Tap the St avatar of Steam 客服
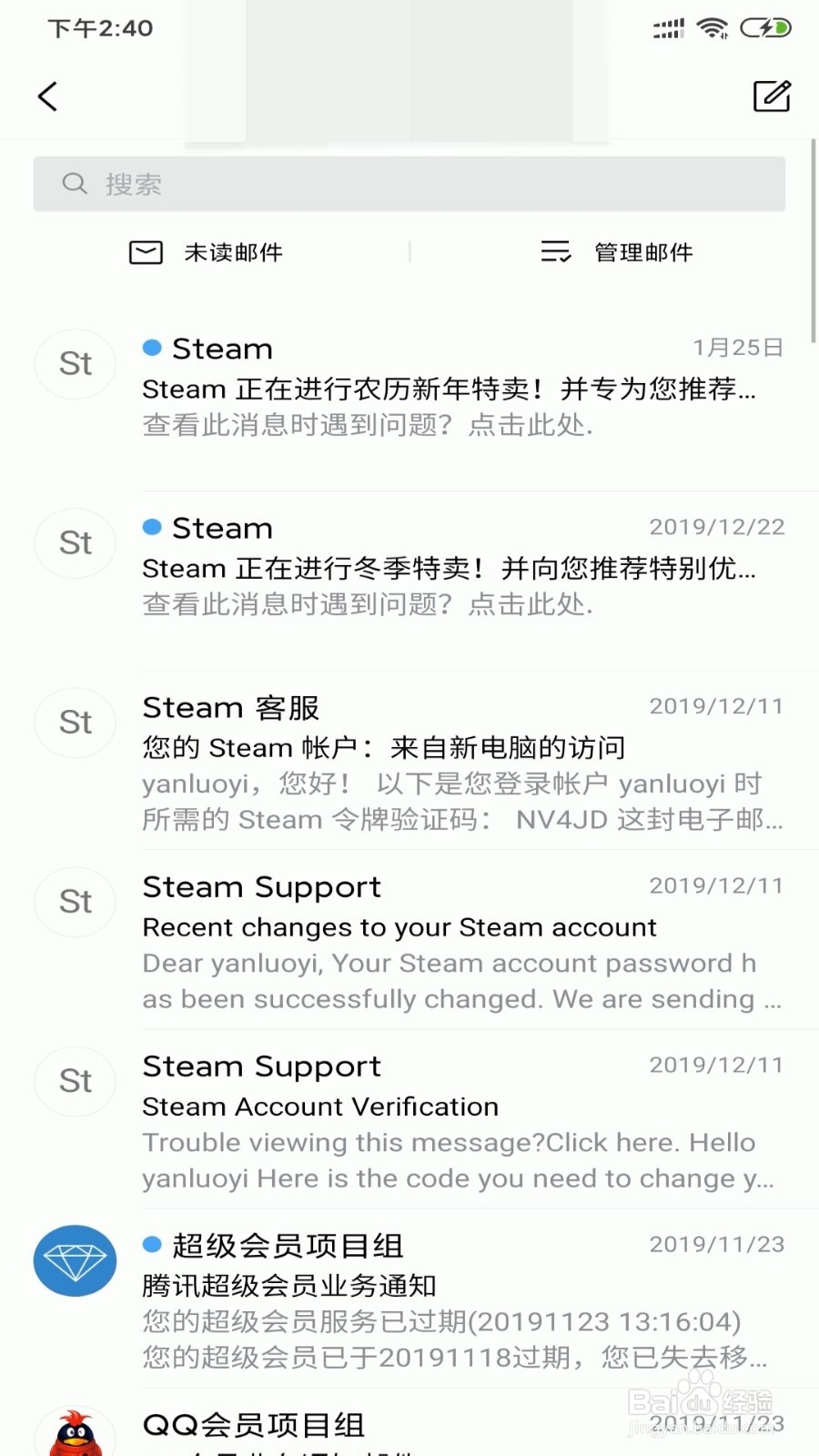 pyautogui.click(x=76, y=723)
